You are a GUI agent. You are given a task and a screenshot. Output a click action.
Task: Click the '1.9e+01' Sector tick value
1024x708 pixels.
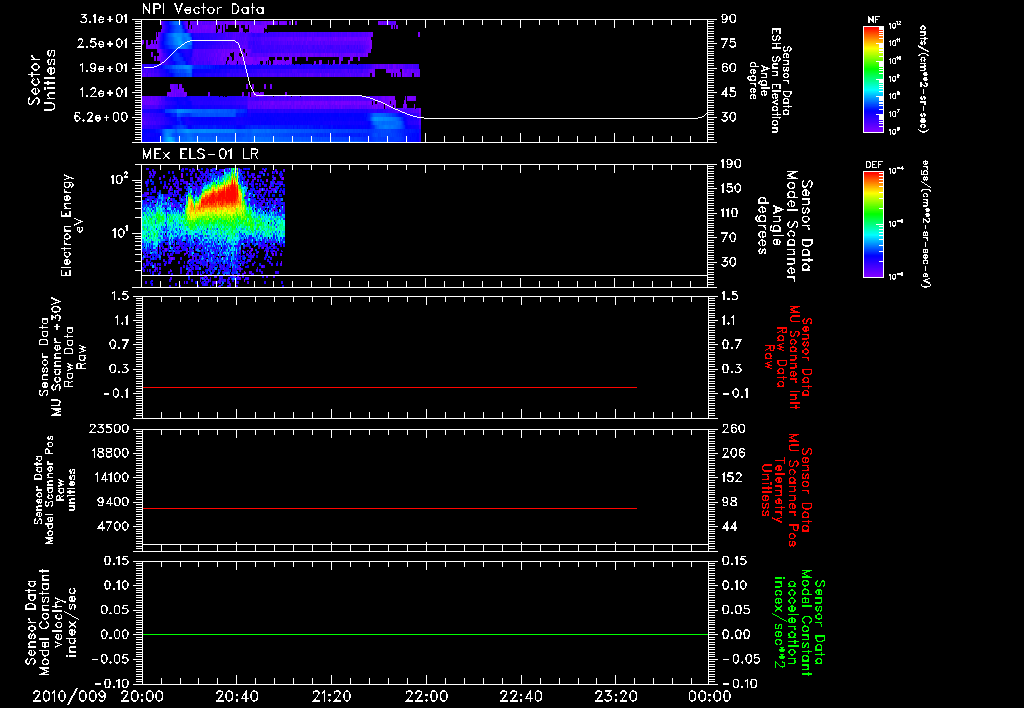[x=105, y=68]
